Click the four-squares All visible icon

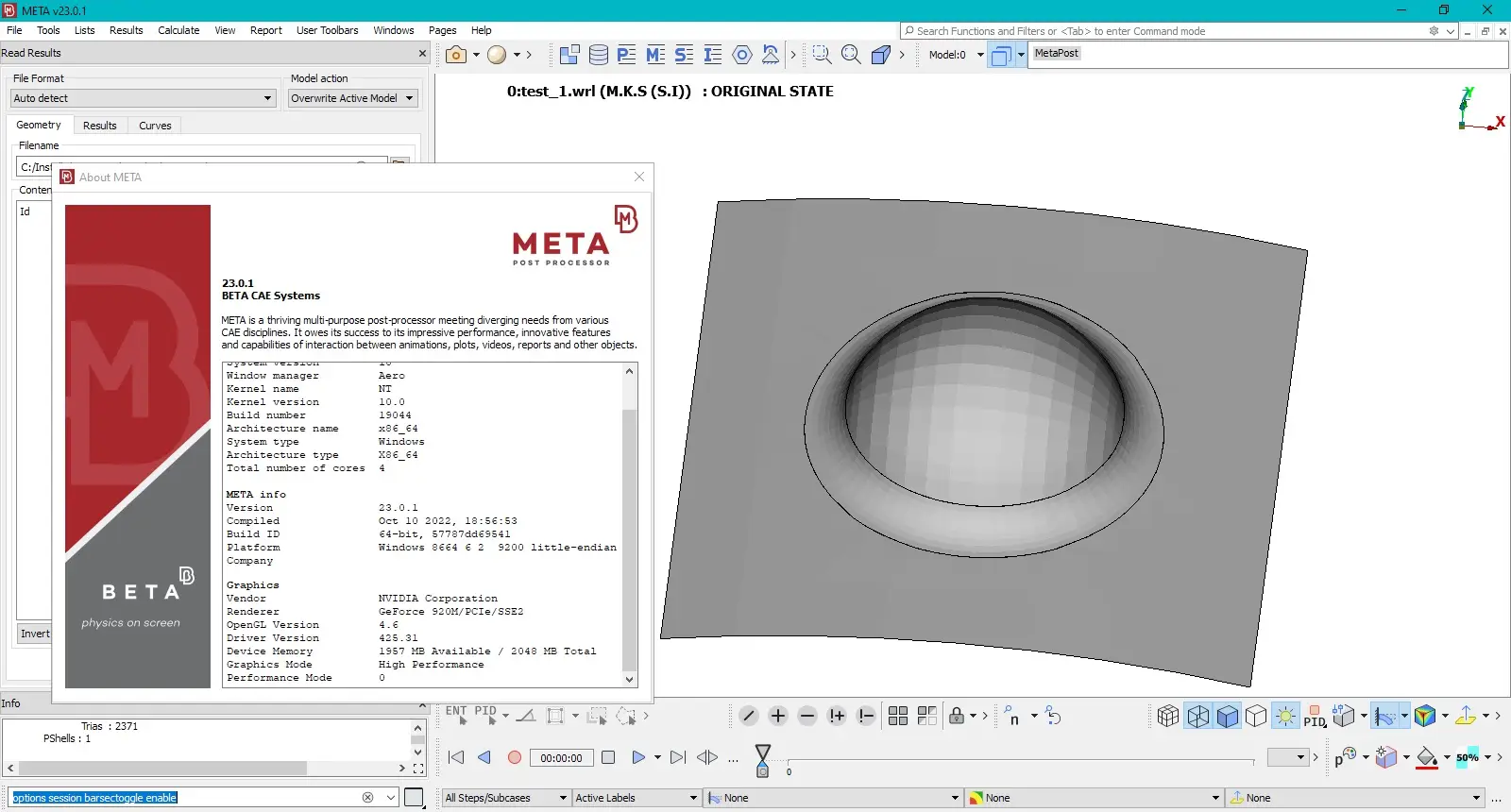coord(898,716)
